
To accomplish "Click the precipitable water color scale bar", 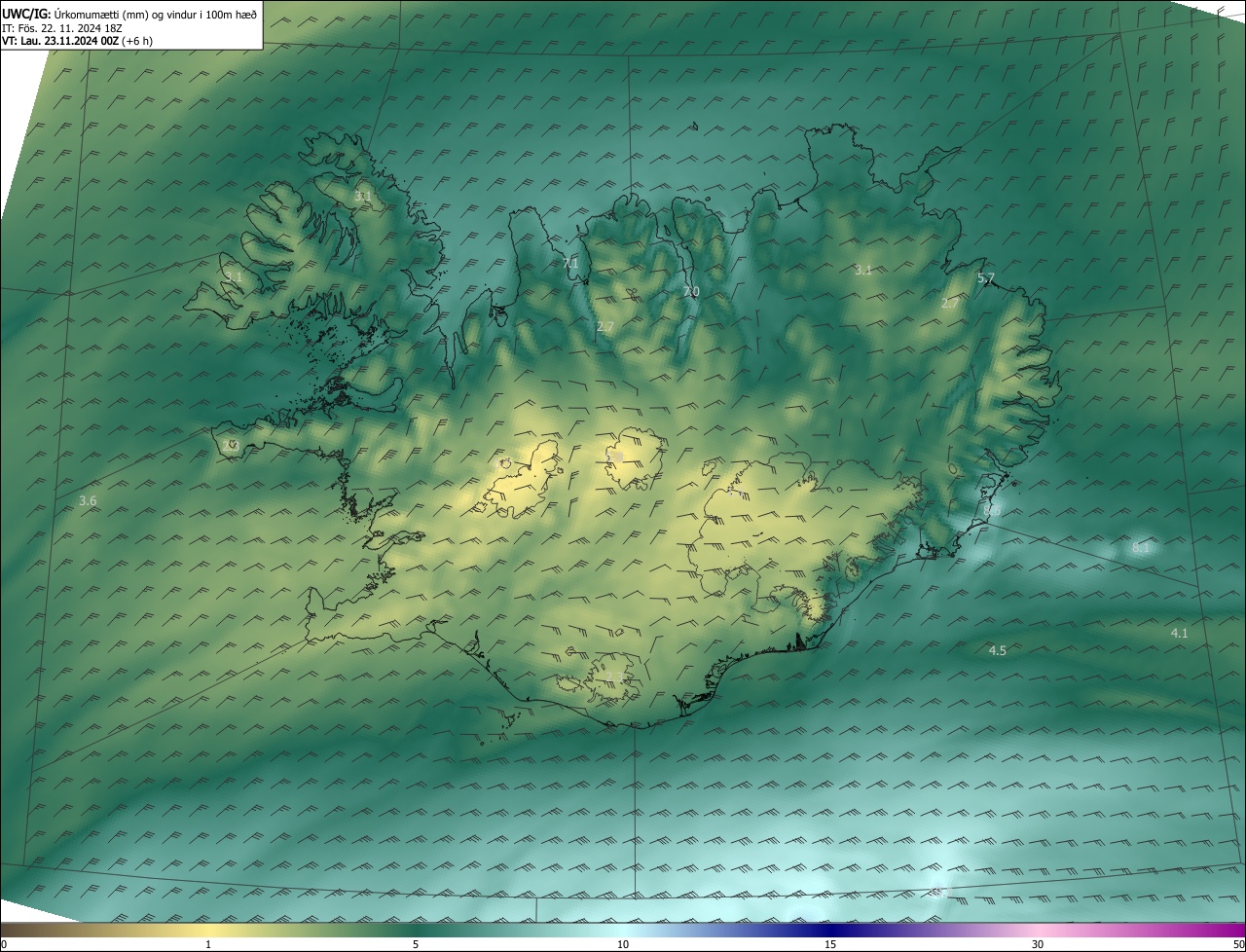I will [x=623, y=930].
